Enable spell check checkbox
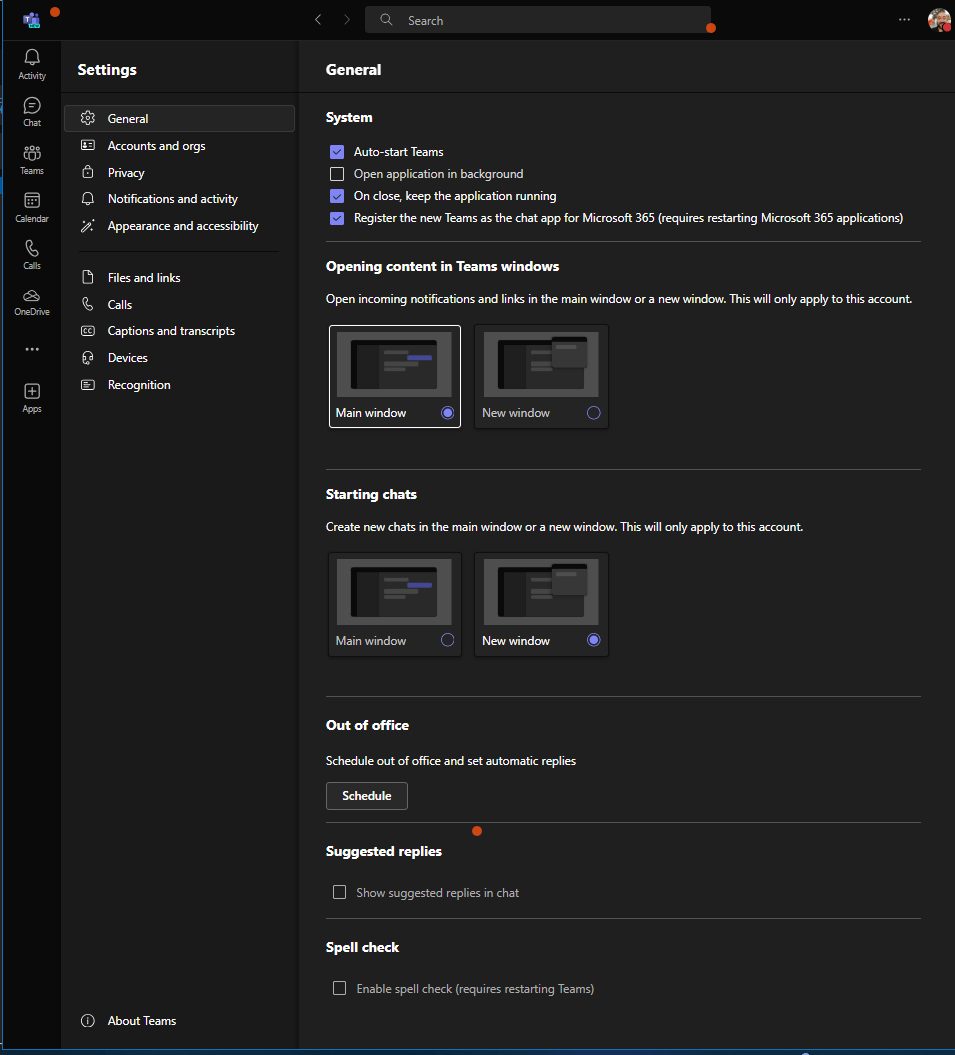The image size is (955, 1055). coord(339,988)
